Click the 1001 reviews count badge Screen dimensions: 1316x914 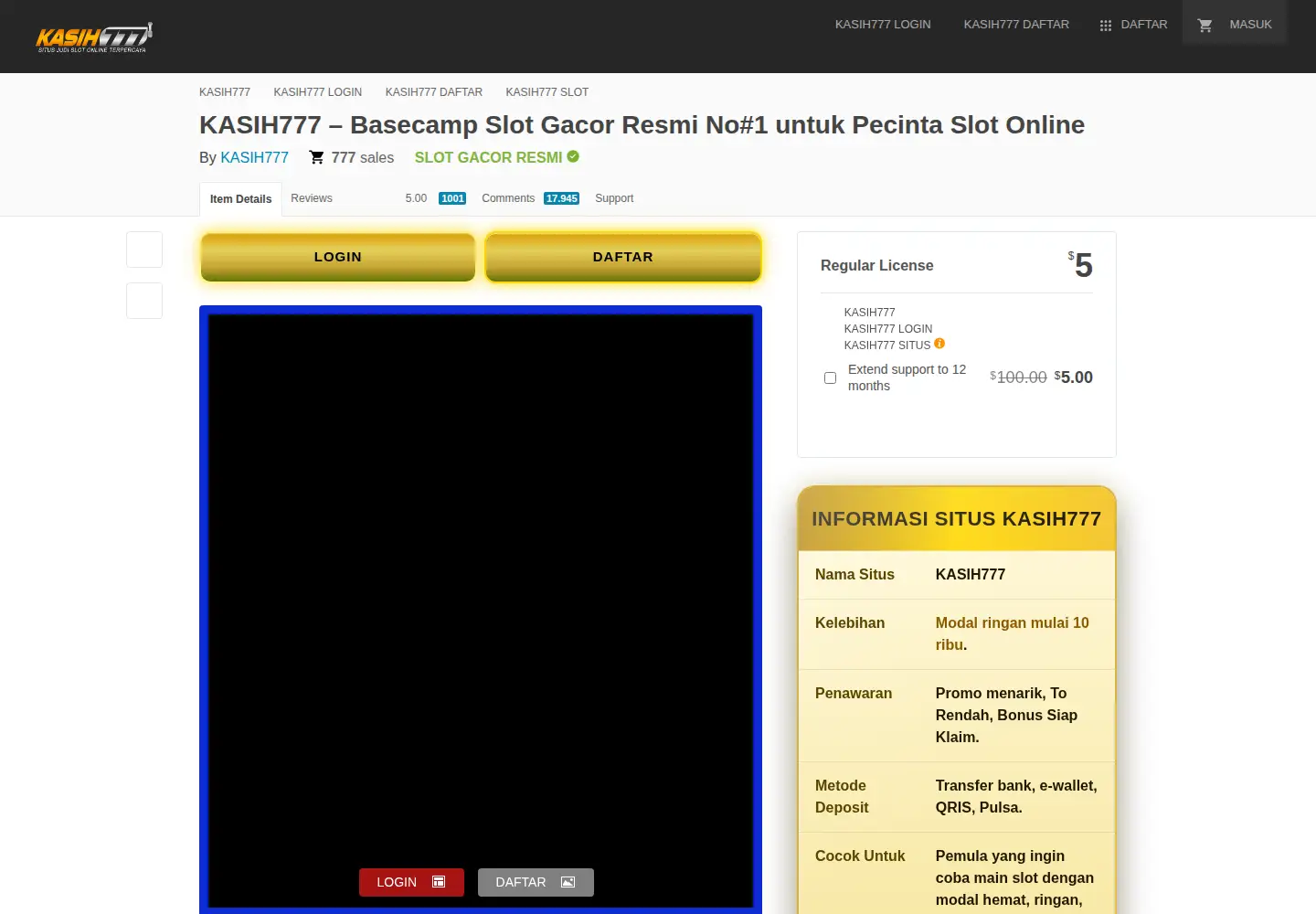(452, 198)
